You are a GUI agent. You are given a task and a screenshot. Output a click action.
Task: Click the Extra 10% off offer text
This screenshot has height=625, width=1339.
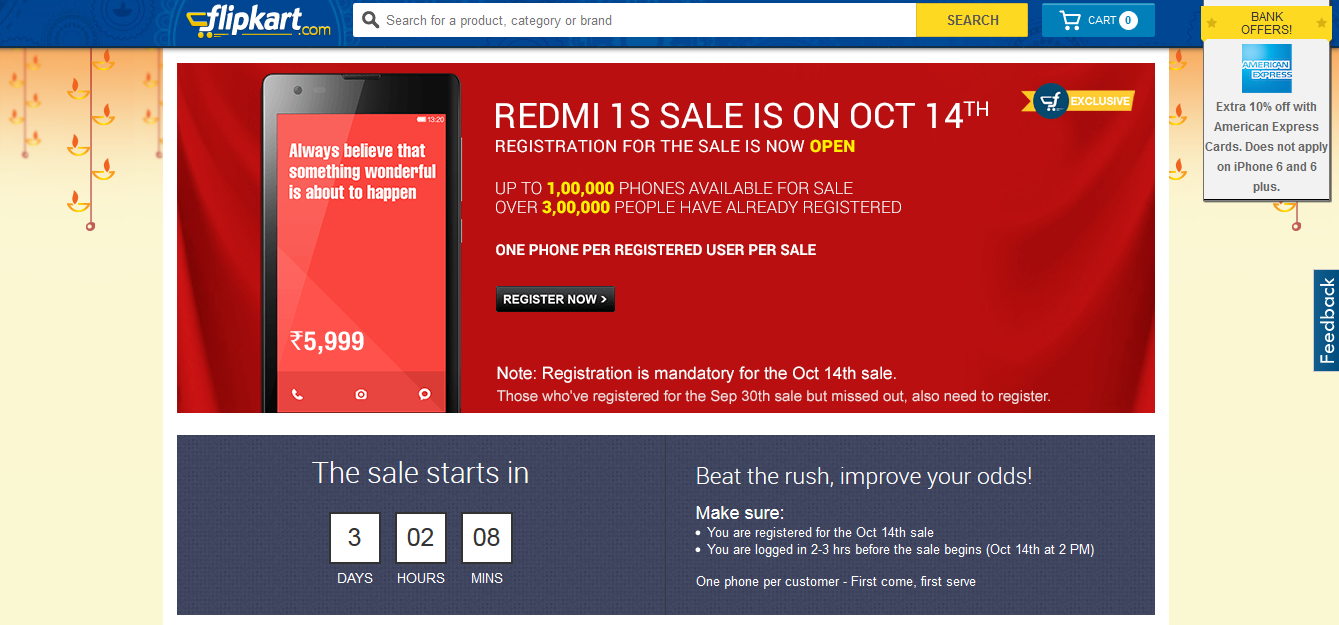point(1266,146)
